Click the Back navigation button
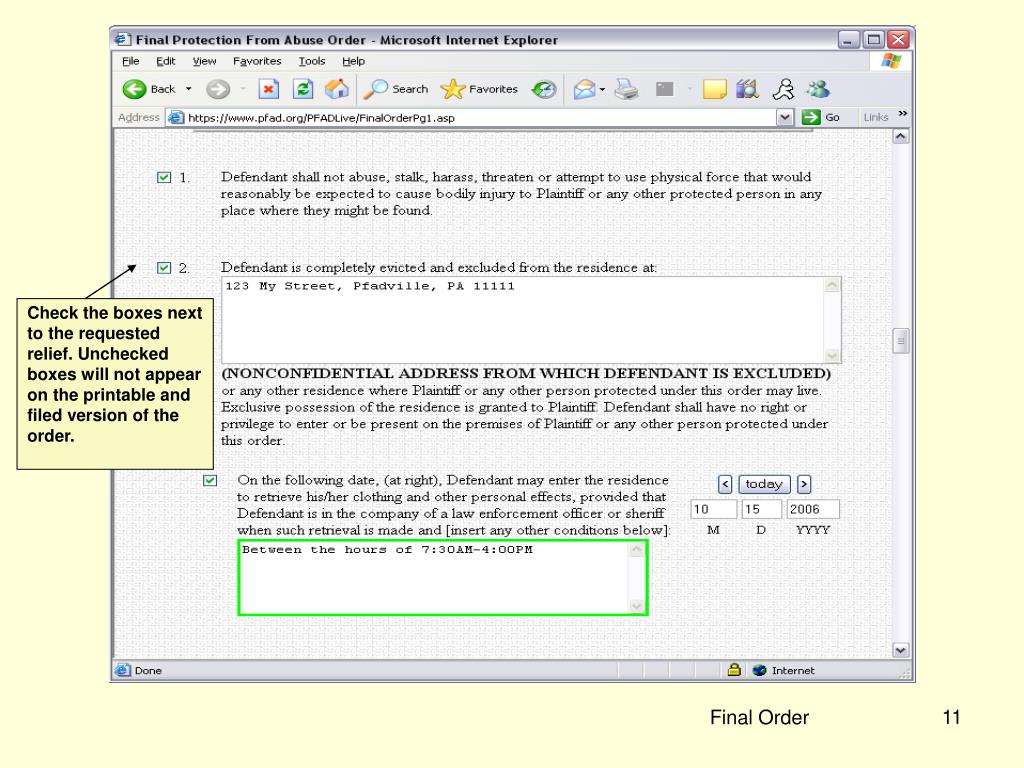 [147, 89]
